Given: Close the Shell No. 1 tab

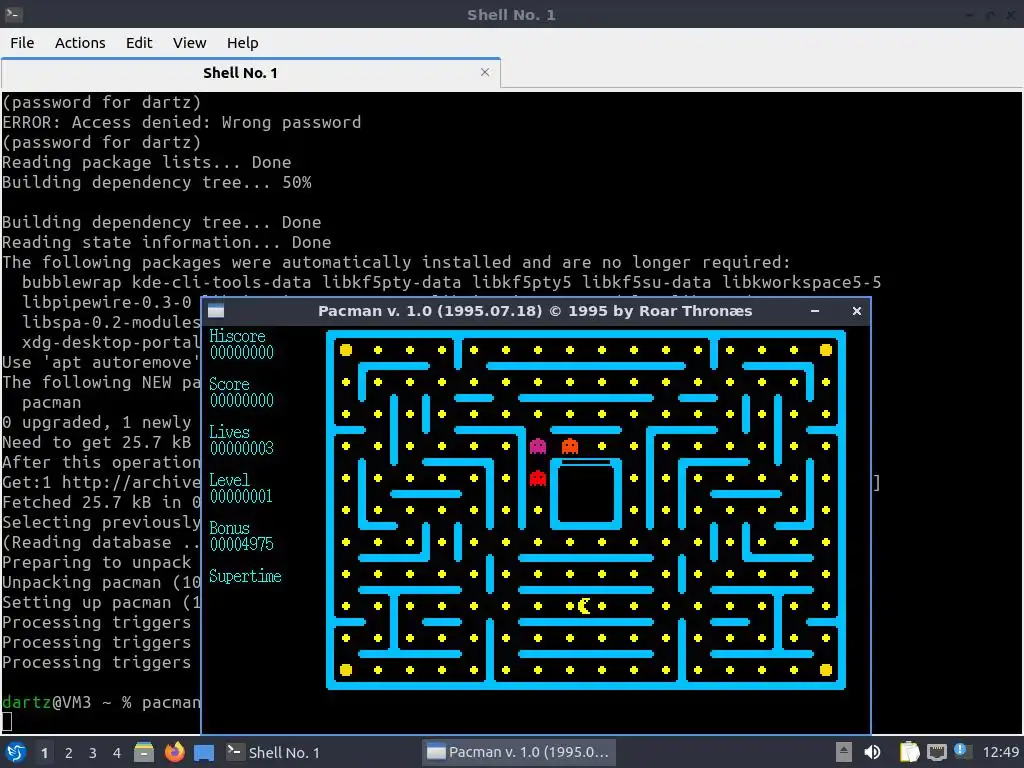Looking at the screenshot, I should 485,72.
